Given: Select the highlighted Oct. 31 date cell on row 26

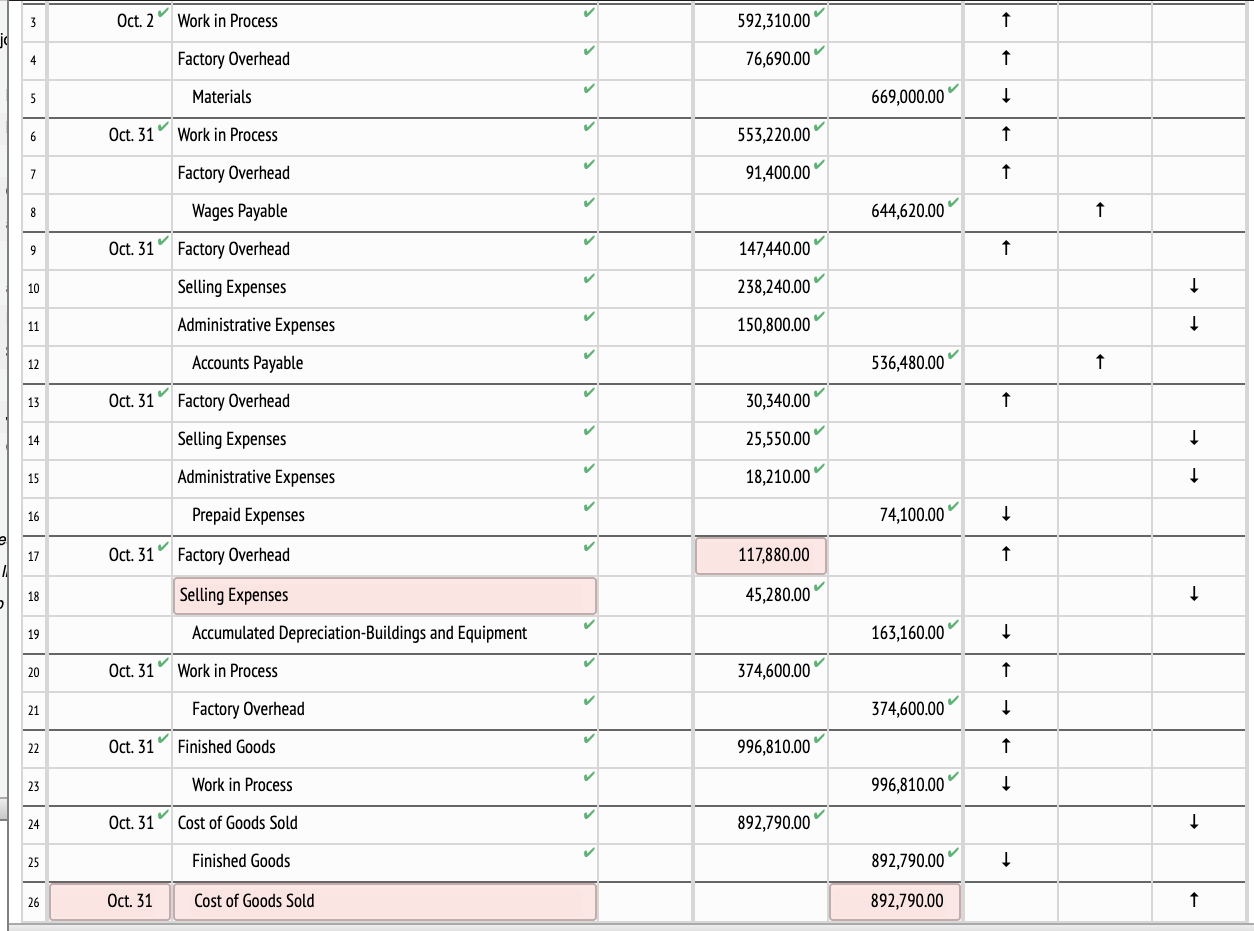Looking at the screenshot, I should 108,901.
